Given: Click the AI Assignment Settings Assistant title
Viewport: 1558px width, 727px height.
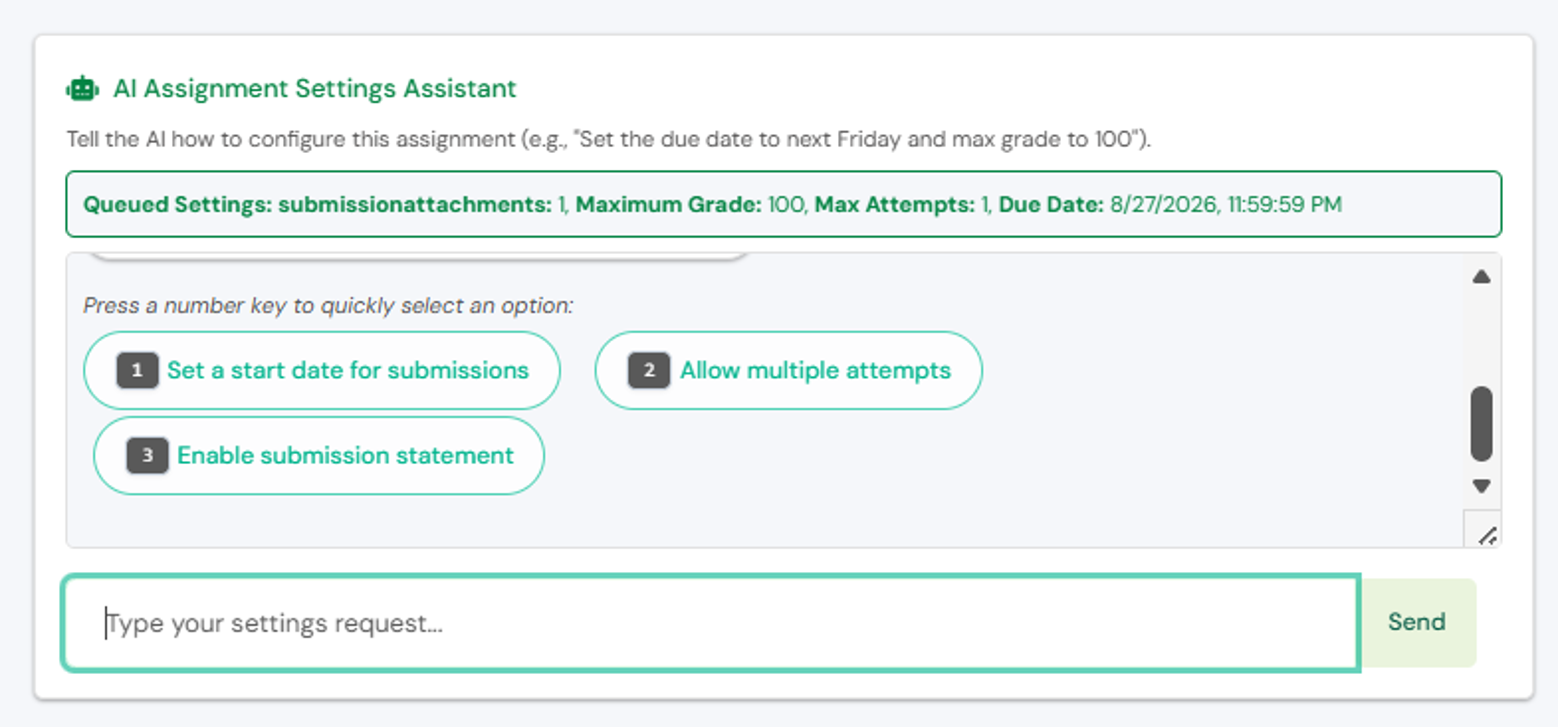Looking at the screenshot, I should [315, 89].
